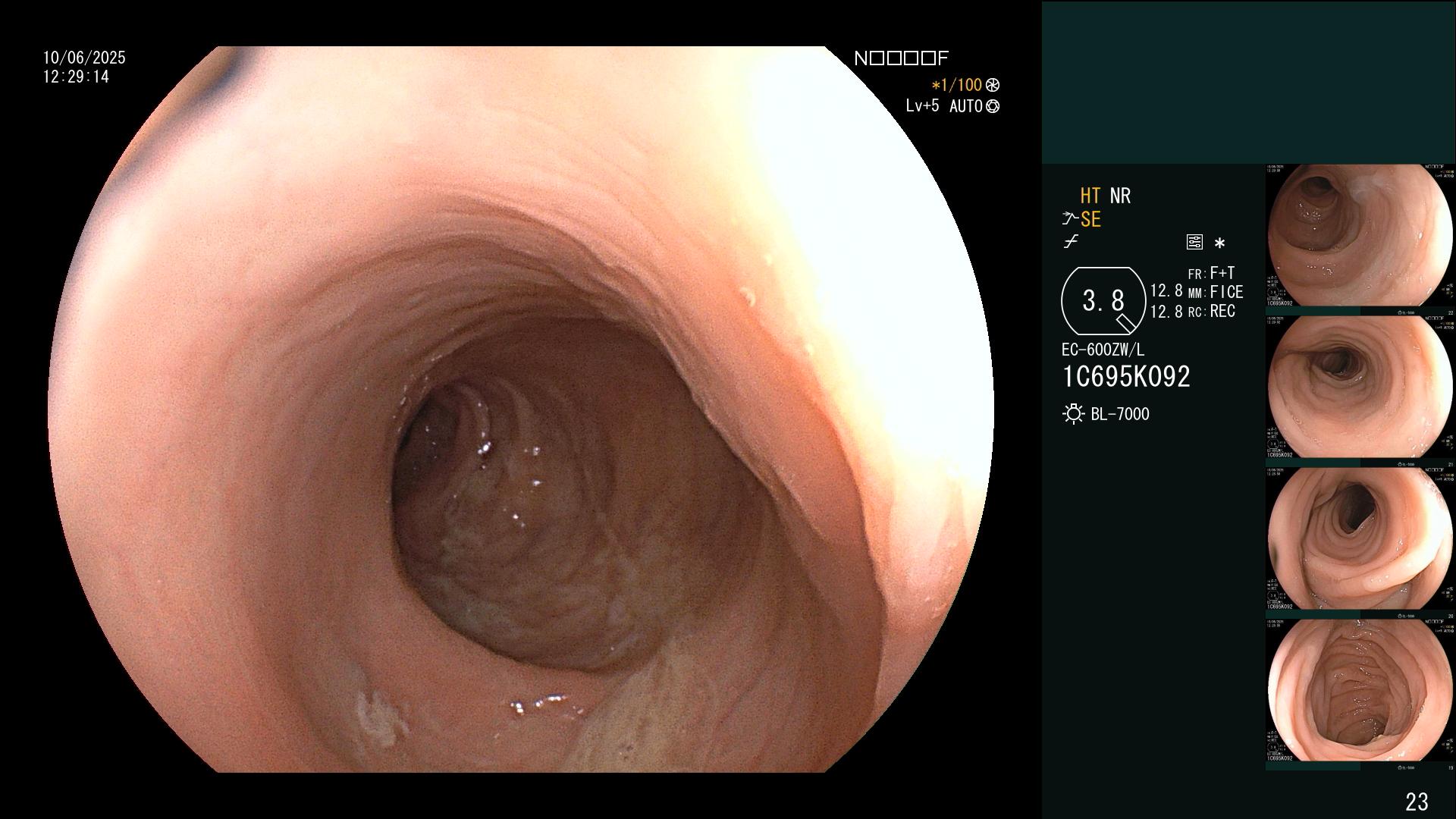
Task: Click the RC: REC button assignment
Action: pyautogui.click(x=1212, y=311)
